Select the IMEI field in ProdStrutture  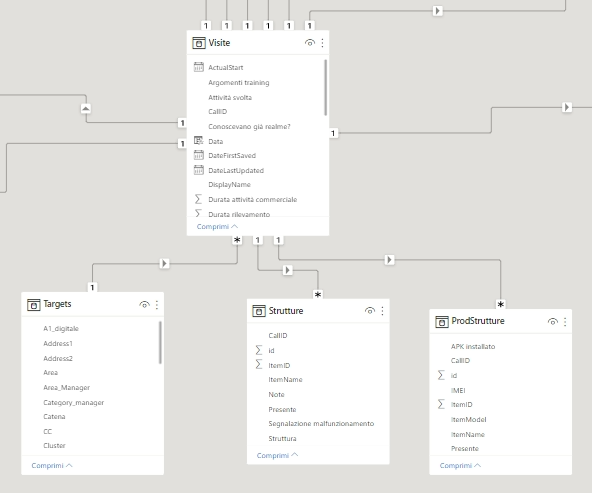click(458, 390)
